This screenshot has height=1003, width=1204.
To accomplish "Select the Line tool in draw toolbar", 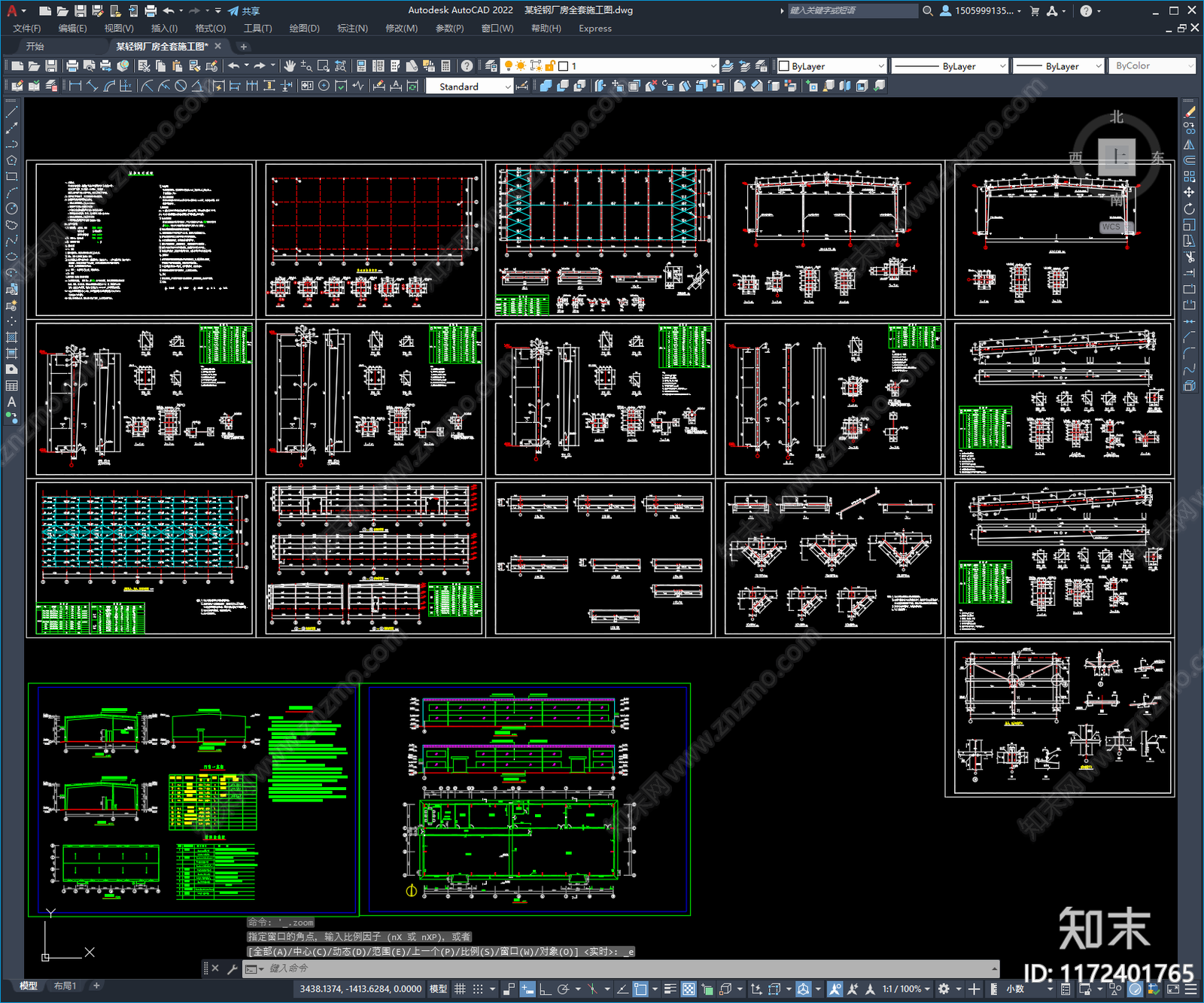I will click(11, 112).
